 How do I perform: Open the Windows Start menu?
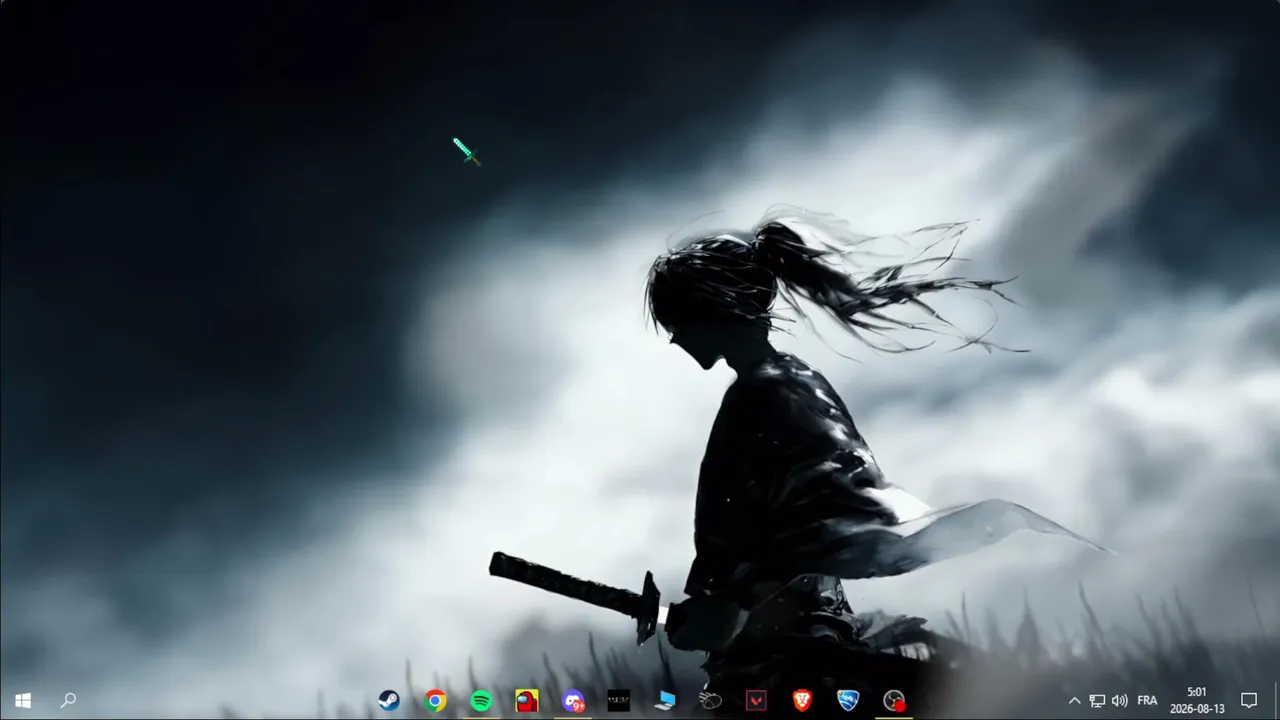tap(23, 700)
